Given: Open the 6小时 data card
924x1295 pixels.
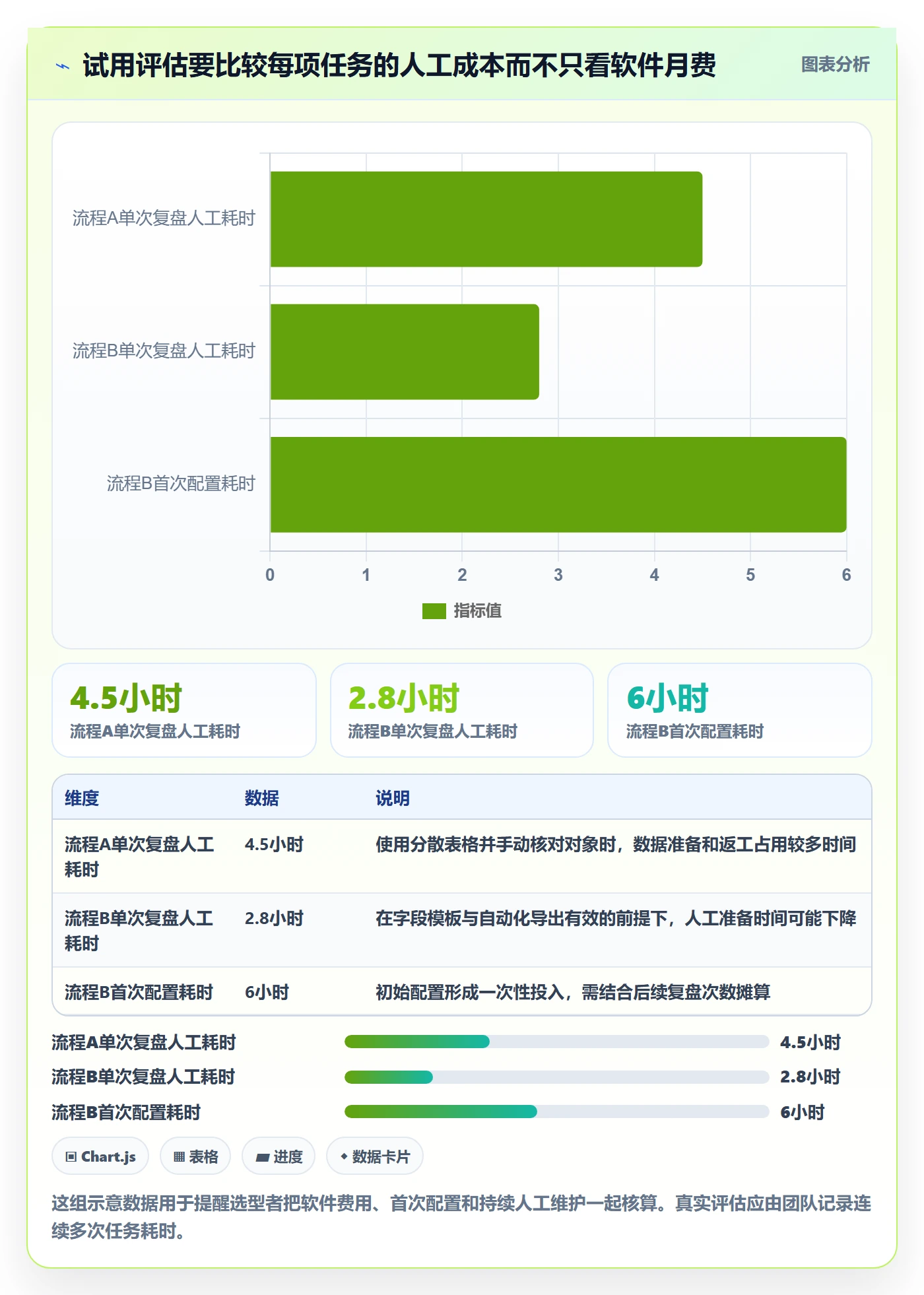Looking at the screenshot, I should 740,710.
